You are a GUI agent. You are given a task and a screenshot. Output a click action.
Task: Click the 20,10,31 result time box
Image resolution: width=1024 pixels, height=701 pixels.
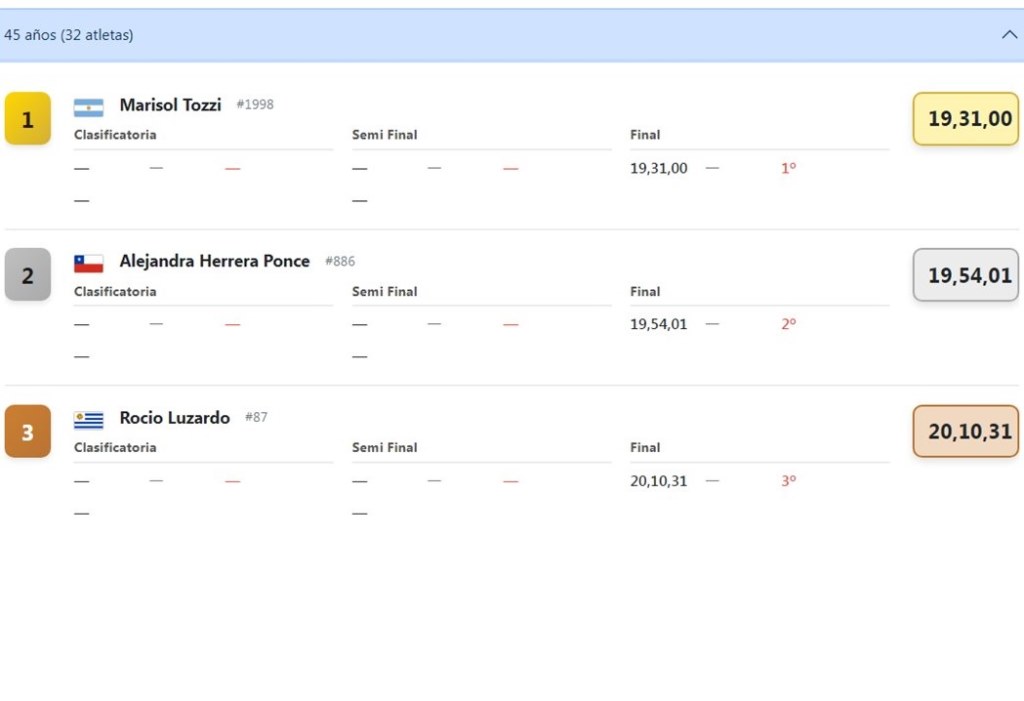[x=969, y=432]
